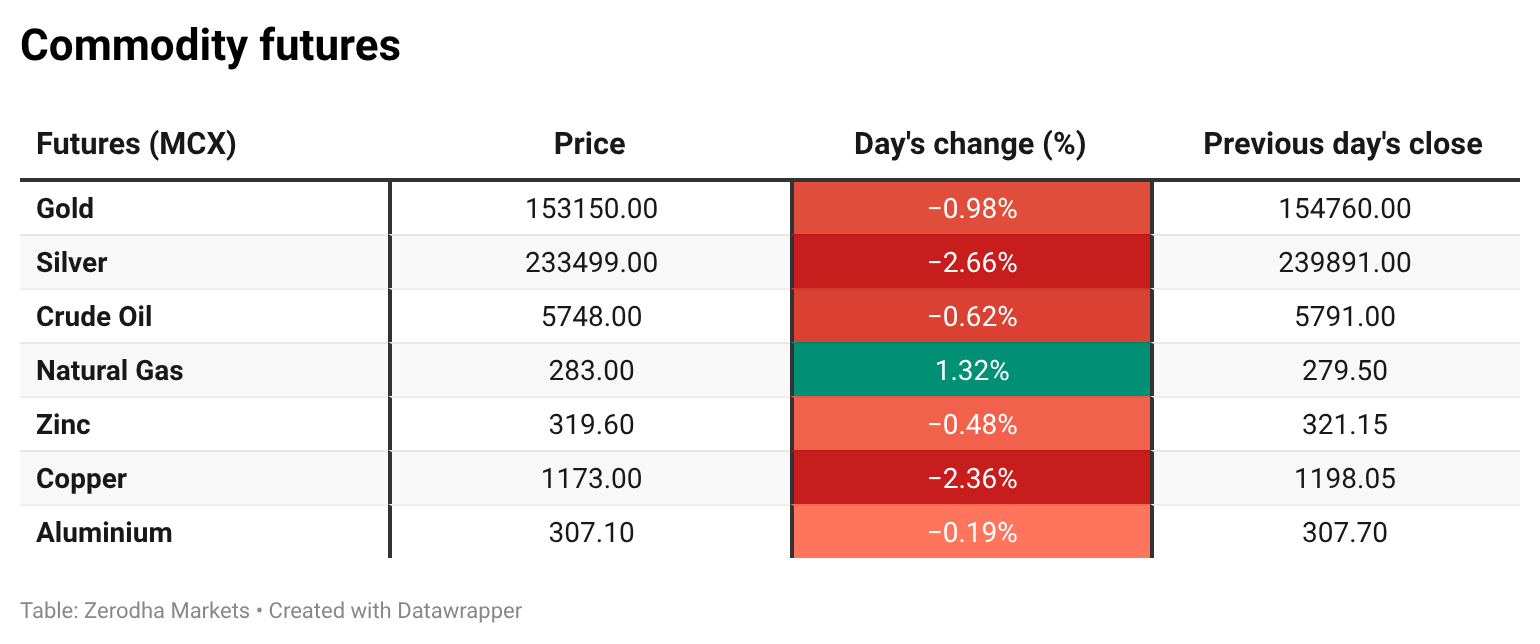Select Silver's dark red −2.66% cell
The height and width of the screenshot is (644, 1540).
972,263
